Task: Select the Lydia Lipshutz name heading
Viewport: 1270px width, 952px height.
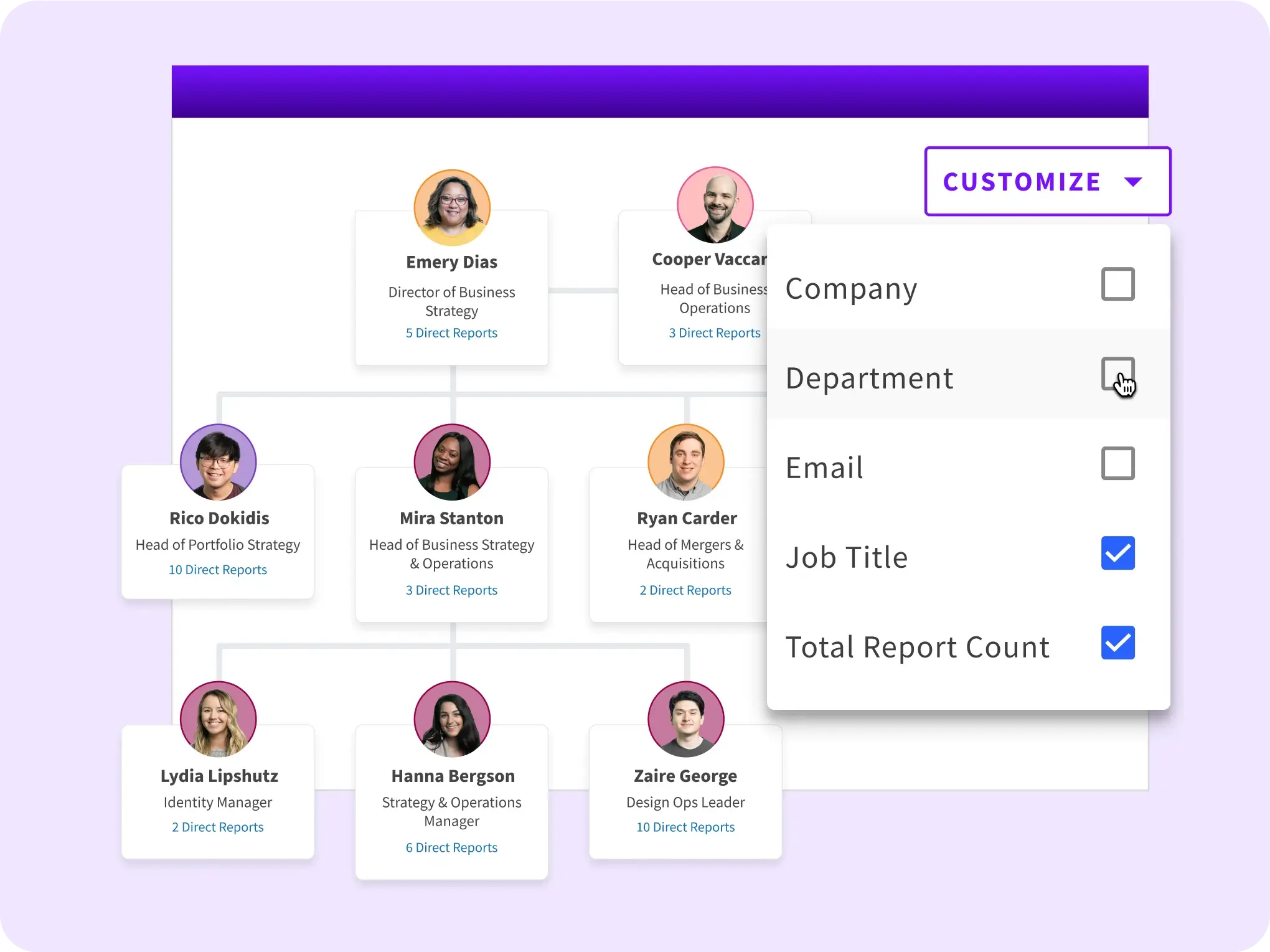Action: (x=219, y=776)
